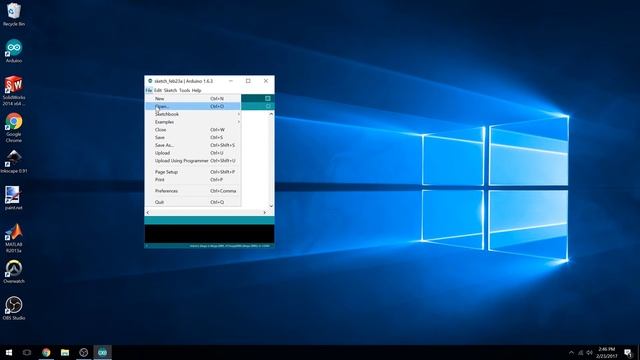Open Preferences from the File menu

pos(193,191)
